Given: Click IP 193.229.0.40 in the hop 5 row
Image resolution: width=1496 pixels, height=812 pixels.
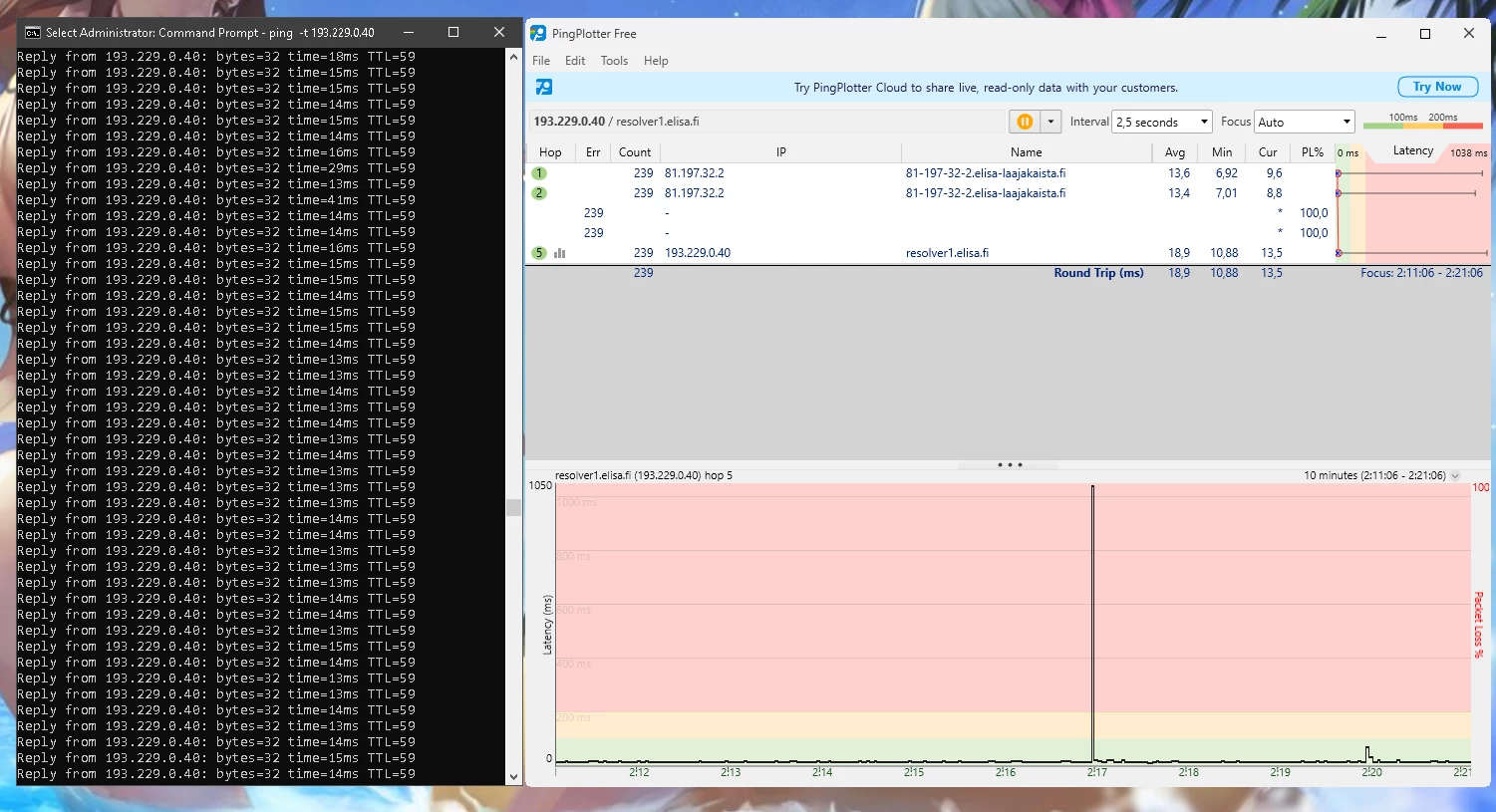Looking at the screenshot, I should coord(698,253).
